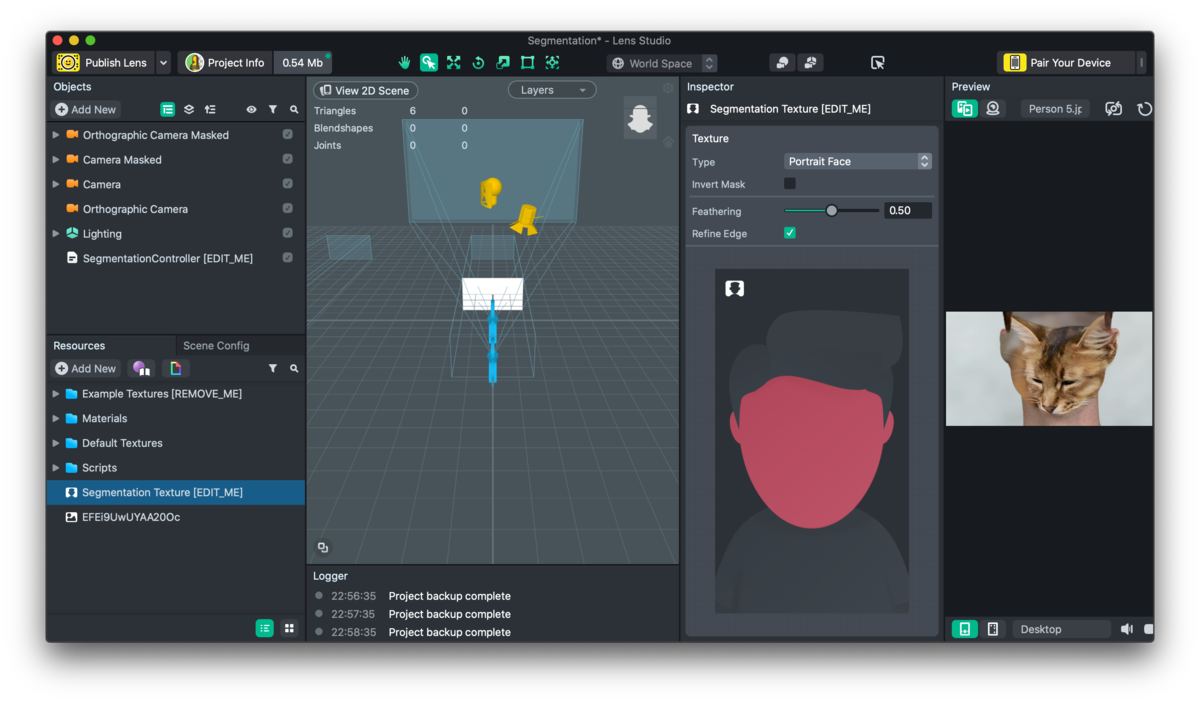
Task: Open the World Space dropdown
Action: click(662, 63)
